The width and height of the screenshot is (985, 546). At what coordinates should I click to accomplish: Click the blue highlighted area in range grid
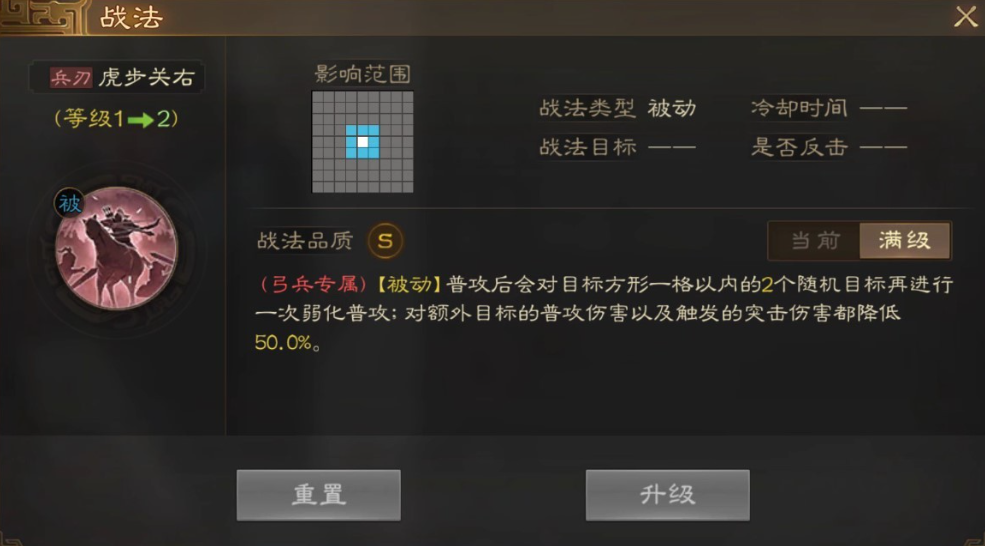click(362, 142)
